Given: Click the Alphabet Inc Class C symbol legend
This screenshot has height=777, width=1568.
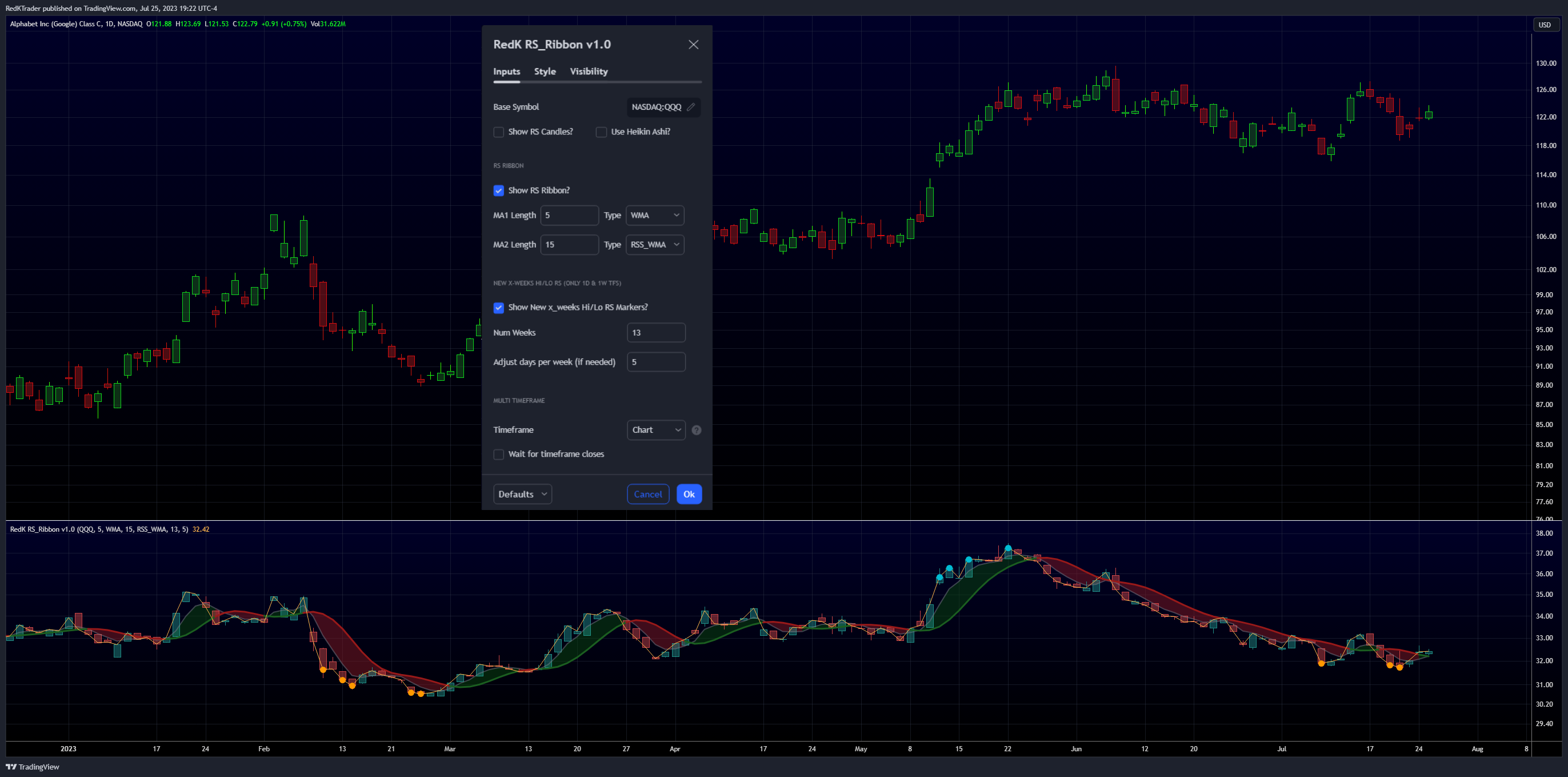Looking at the screenshot, I should [x=76, y=25].
